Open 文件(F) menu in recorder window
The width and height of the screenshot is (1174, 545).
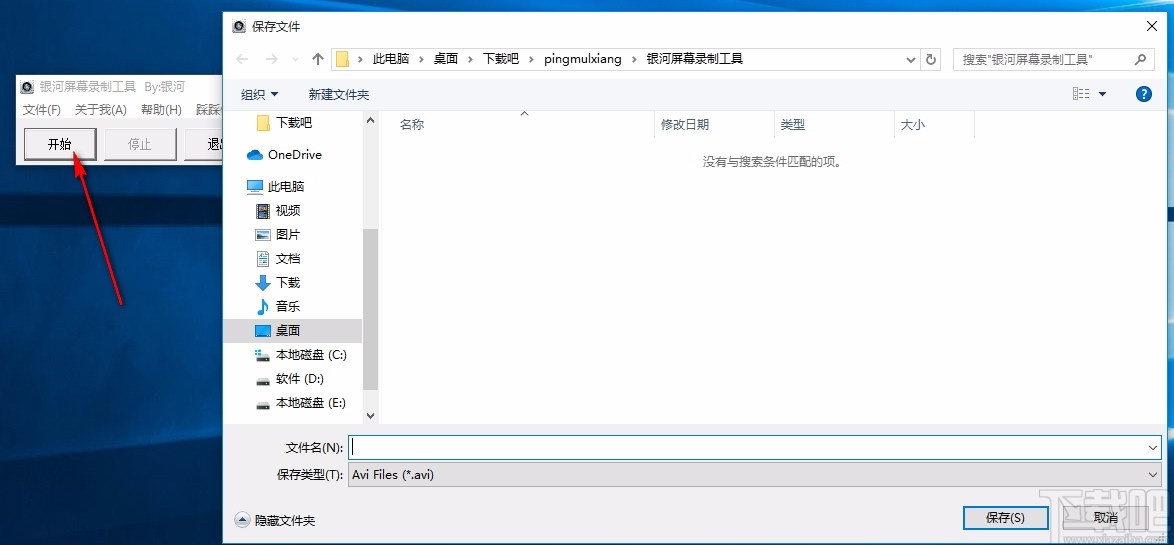[x=42, y=110]
